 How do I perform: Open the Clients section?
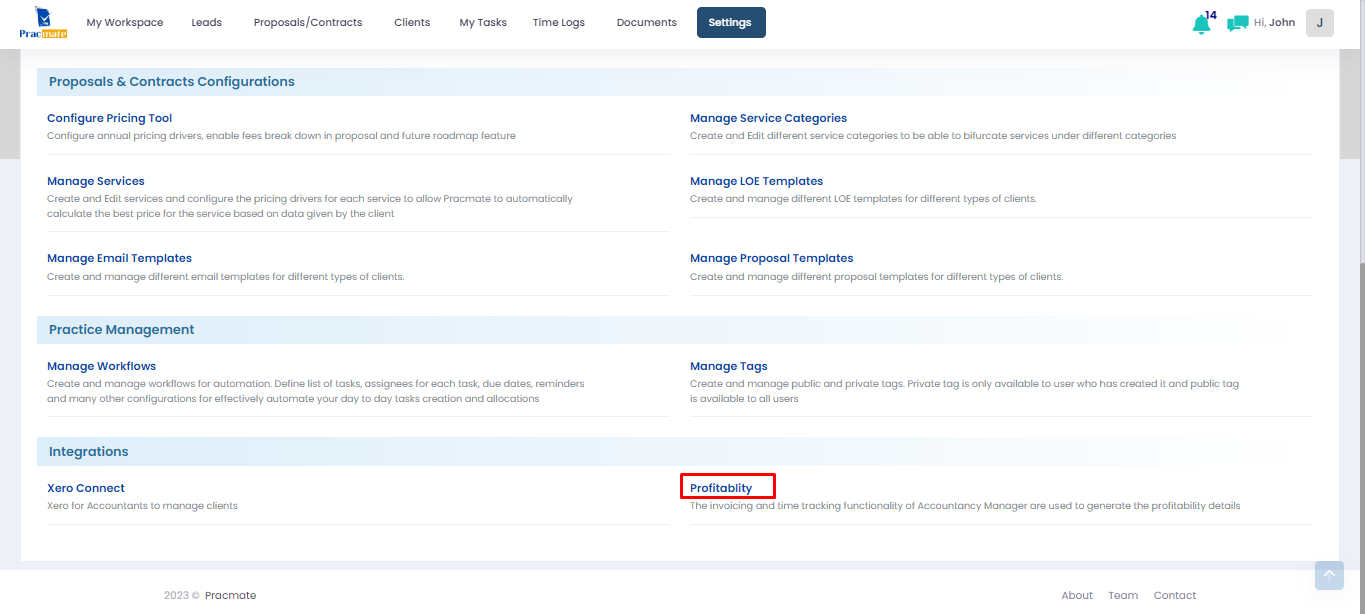412,22
